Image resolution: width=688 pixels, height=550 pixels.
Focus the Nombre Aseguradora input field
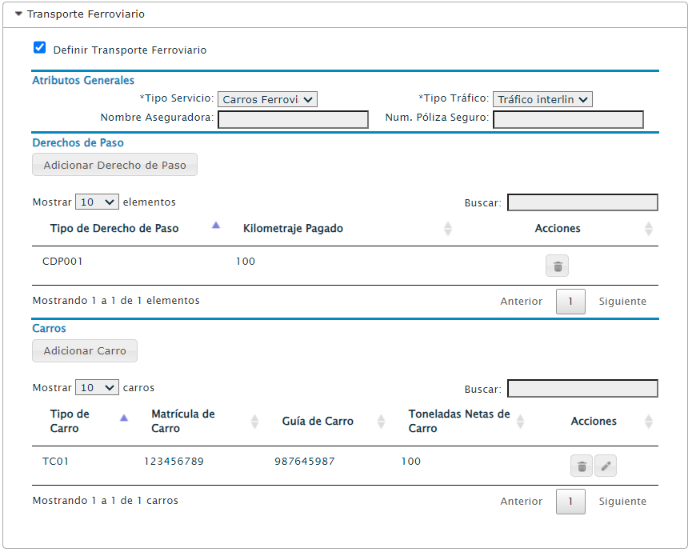coord(293,119)
